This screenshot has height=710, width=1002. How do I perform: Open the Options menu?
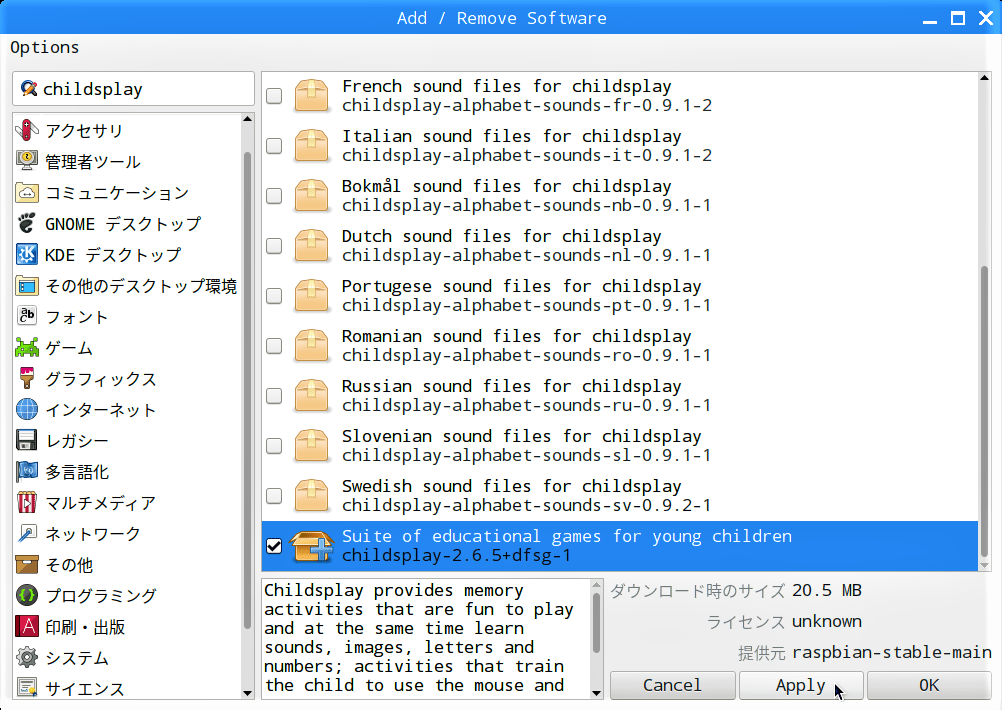click(45, 47)
